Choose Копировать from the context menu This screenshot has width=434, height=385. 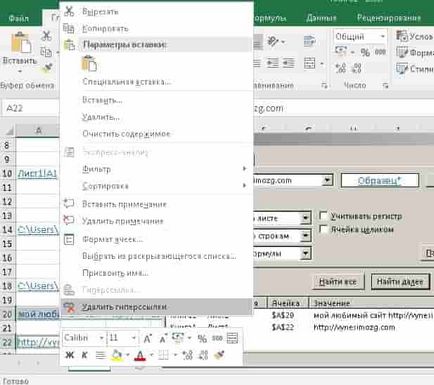click(105, 29)
